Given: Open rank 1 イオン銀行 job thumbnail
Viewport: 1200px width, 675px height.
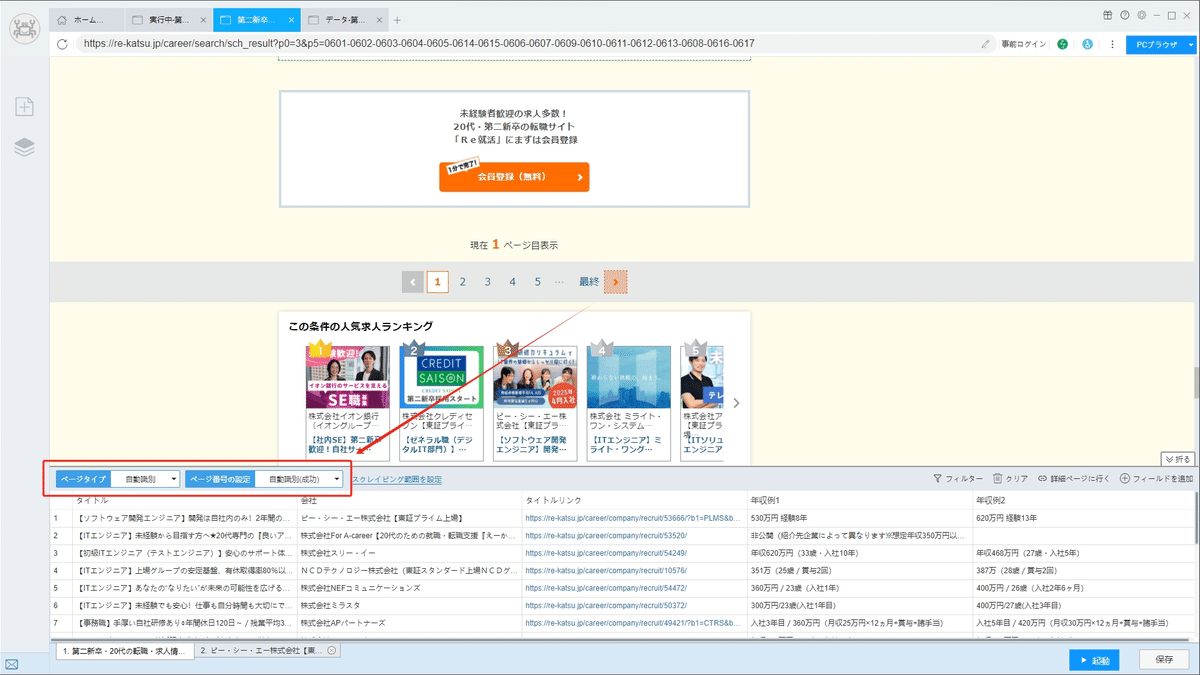Looking at the screenshot, I should (x=348, y=377).
